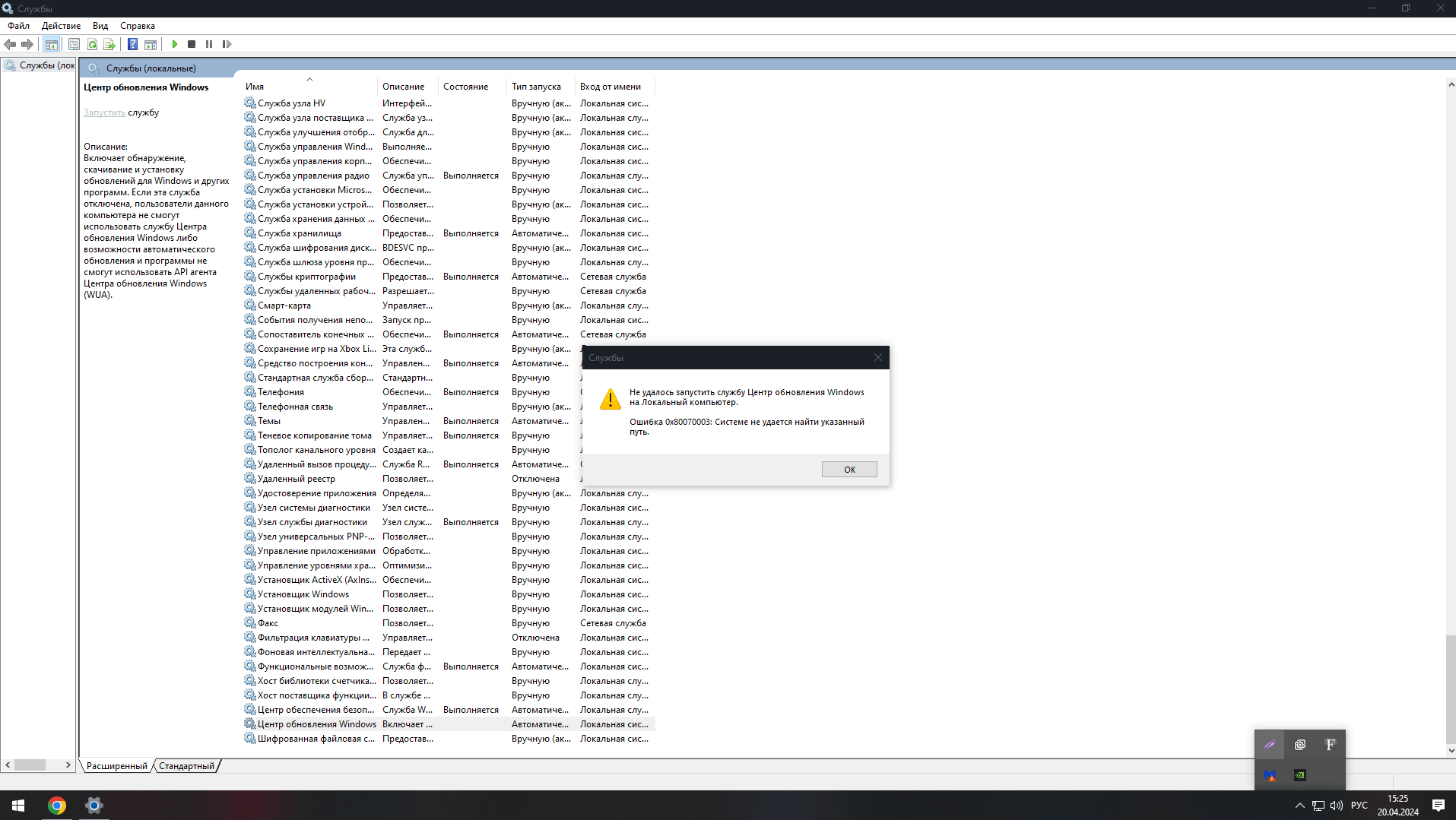Stop service with the square icon

192,44
